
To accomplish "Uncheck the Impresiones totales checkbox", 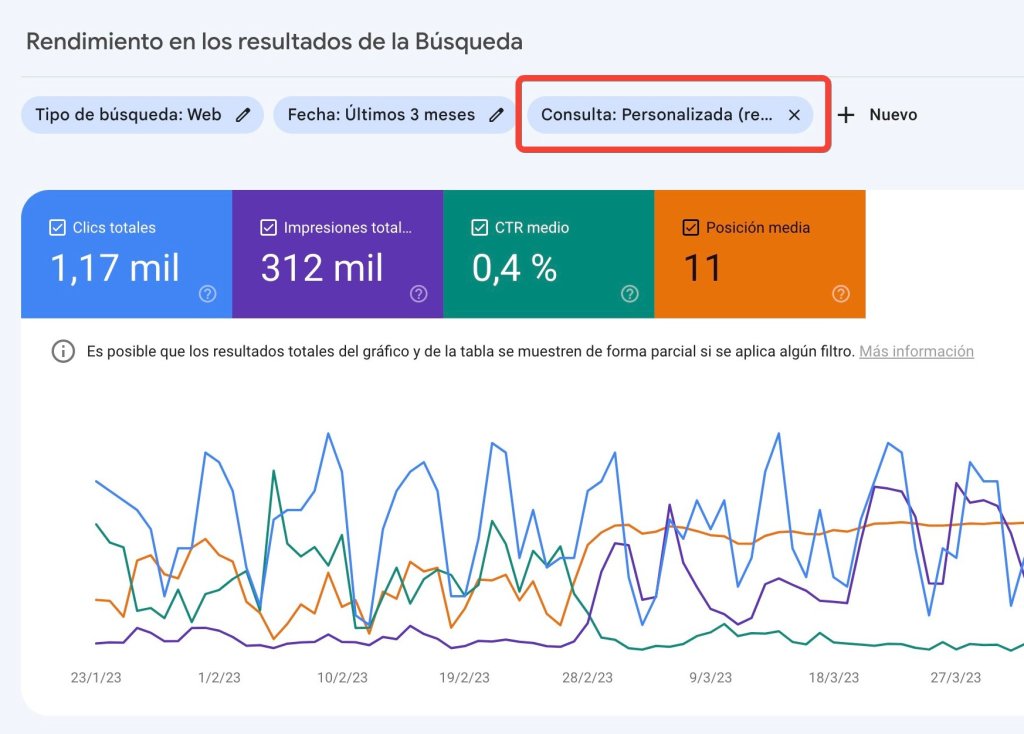I will click(268, 227).
